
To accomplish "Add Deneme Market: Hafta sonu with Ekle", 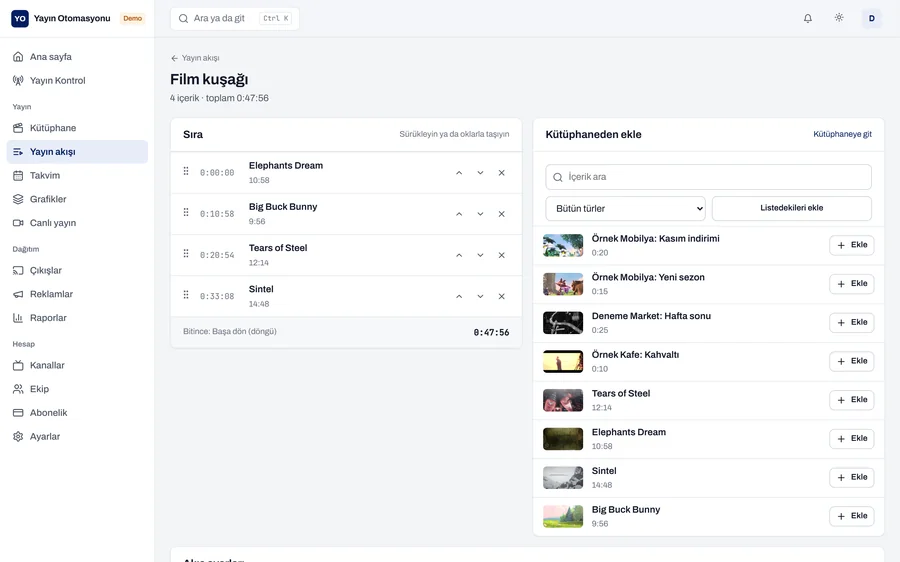I will (x=852, y=323).
